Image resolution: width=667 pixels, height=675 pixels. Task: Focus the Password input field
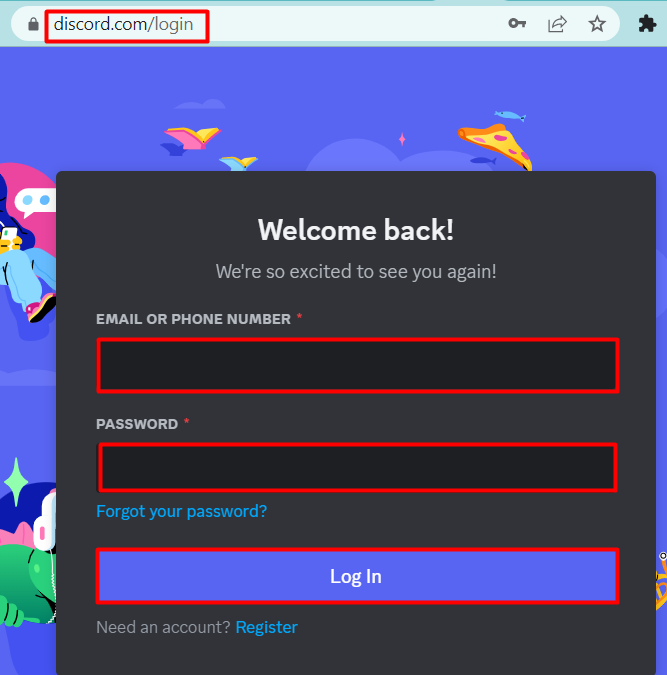358,468
